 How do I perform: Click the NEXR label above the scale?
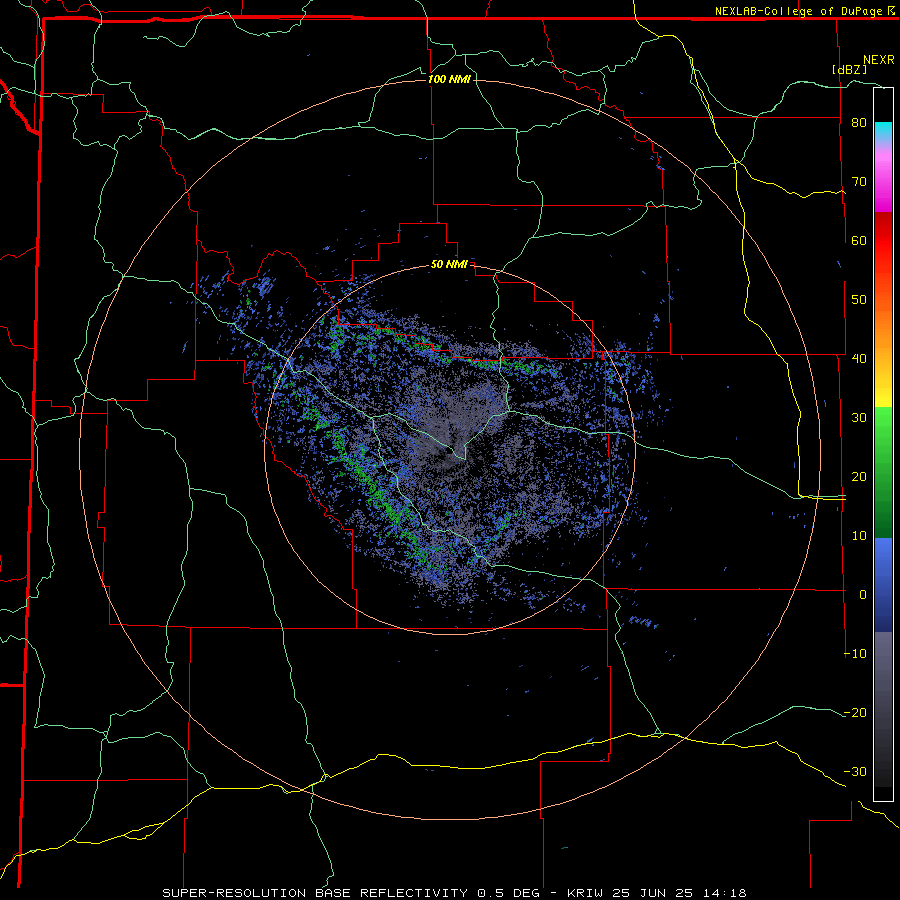[878, 60]
